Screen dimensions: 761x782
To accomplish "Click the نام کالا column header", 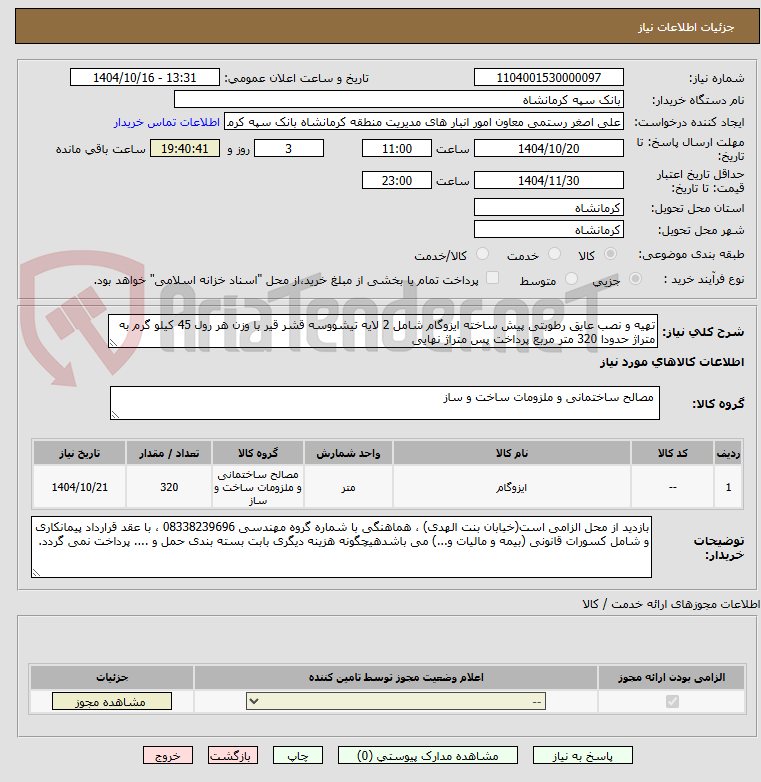I will 512,453.
